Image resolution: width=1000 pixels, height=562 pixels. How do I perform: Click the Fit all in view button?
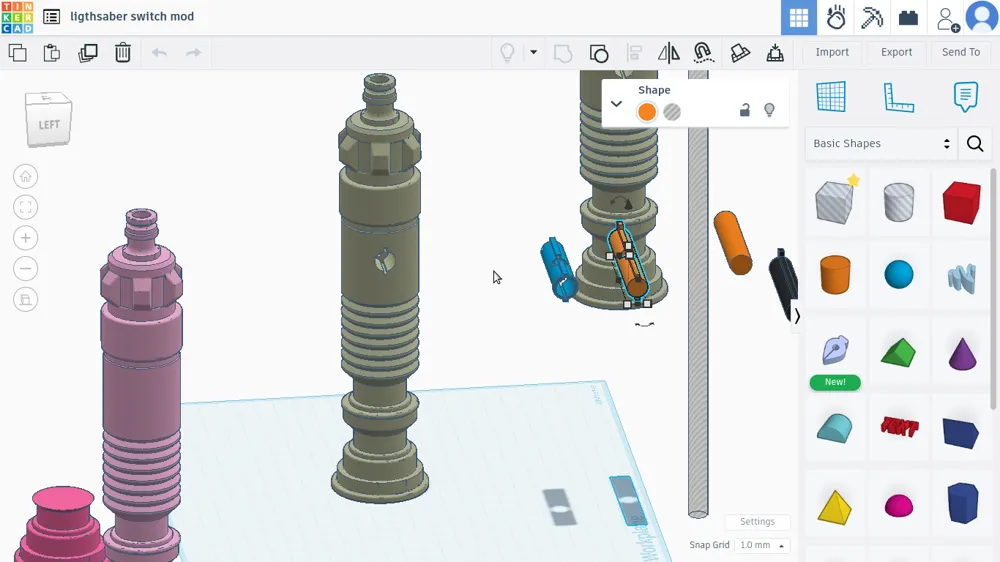click(26, 207)
